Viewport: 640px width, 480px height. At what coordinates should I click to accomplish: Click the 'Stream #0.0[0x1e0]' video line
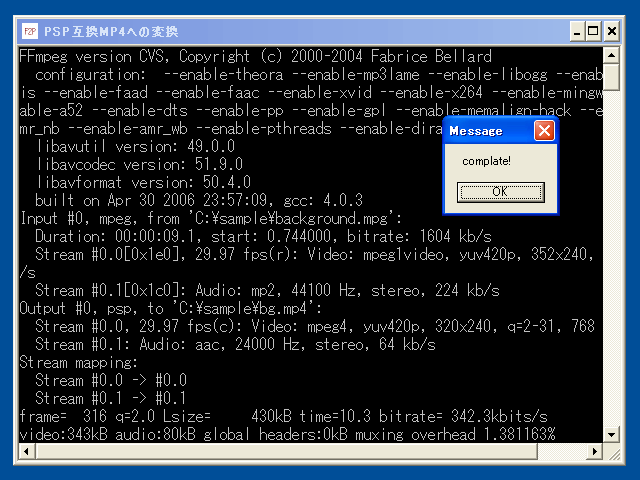click(314, 254)
